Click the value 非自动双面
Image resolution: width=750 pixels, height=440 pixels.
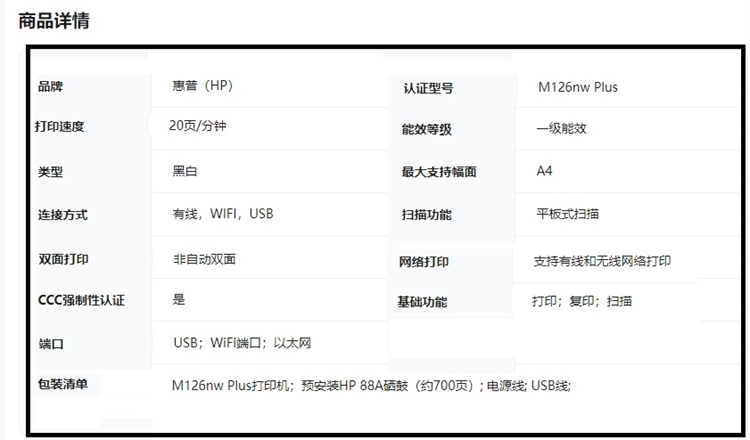[204, 259]
